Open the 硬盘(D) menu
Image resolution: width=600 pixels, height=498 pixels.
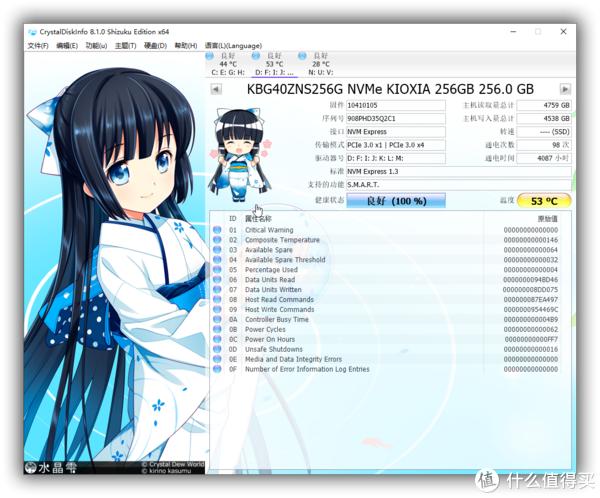[155, 46]
